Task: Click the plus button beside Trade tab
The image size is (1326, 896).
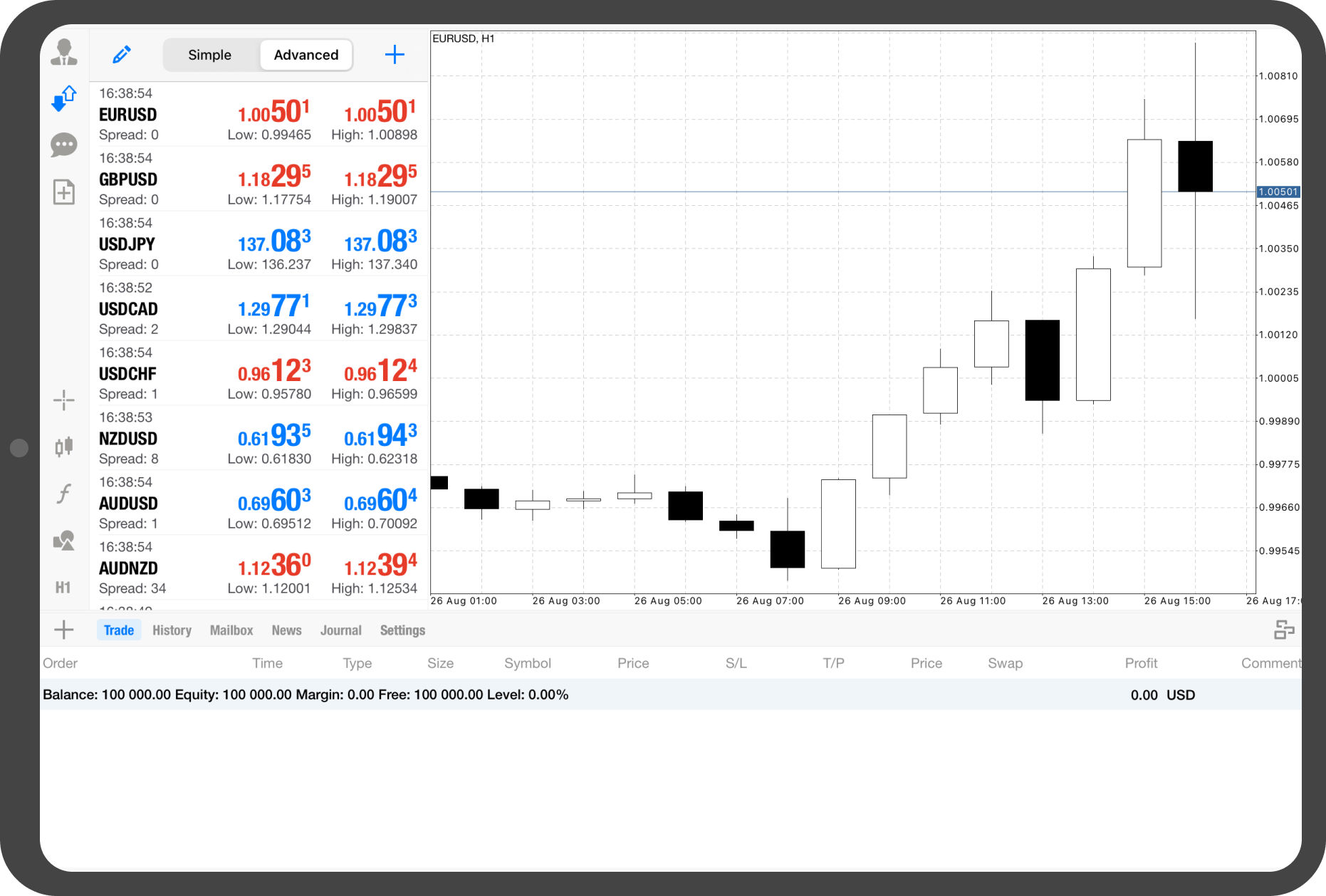Action: pos(64,630)
